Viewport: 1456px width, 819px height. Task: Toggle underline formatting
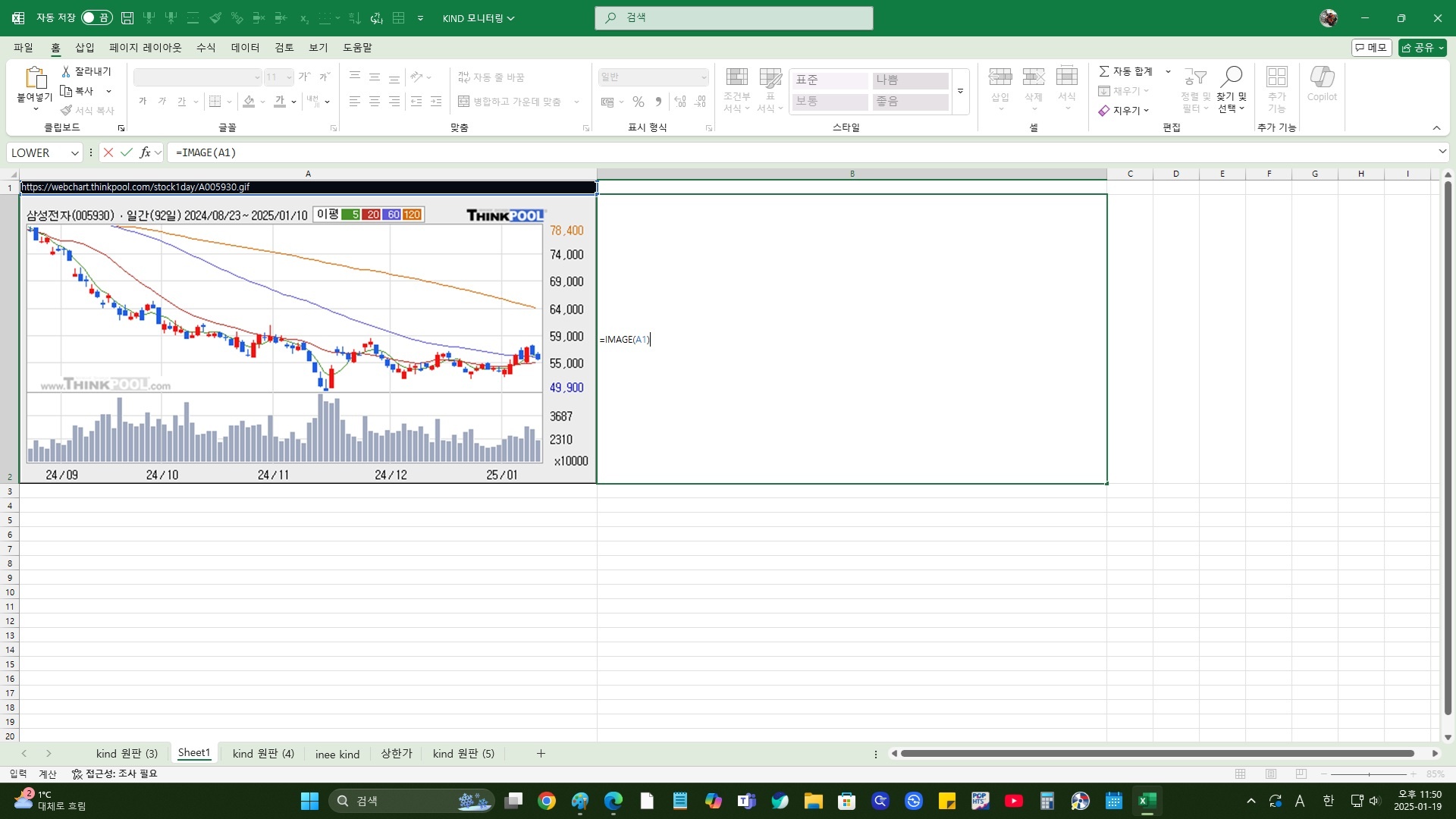coord(181,102)
